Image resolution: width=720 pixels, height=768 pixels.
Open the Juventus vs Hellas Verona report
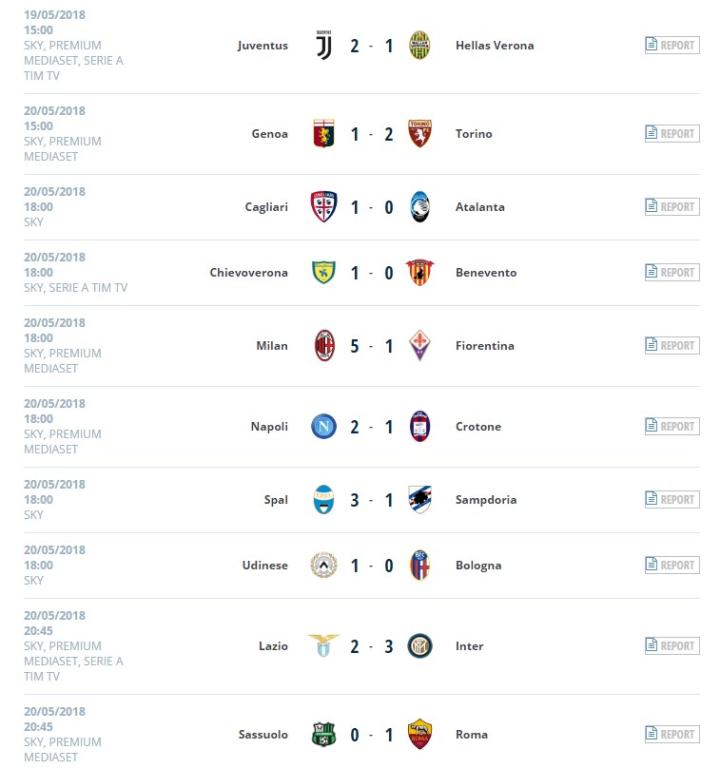(x=671, y=46)
